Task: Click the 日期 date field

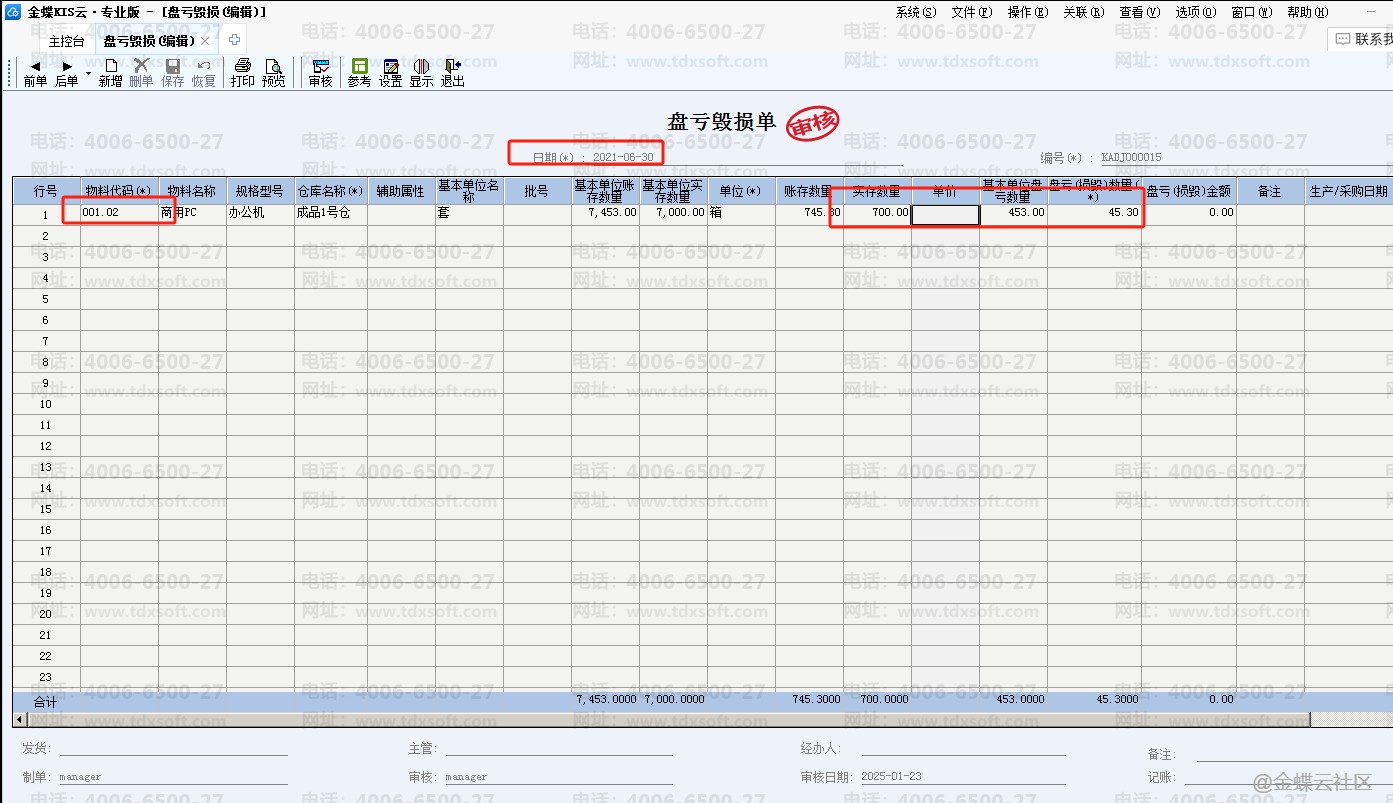Action: tap(624, 157)
